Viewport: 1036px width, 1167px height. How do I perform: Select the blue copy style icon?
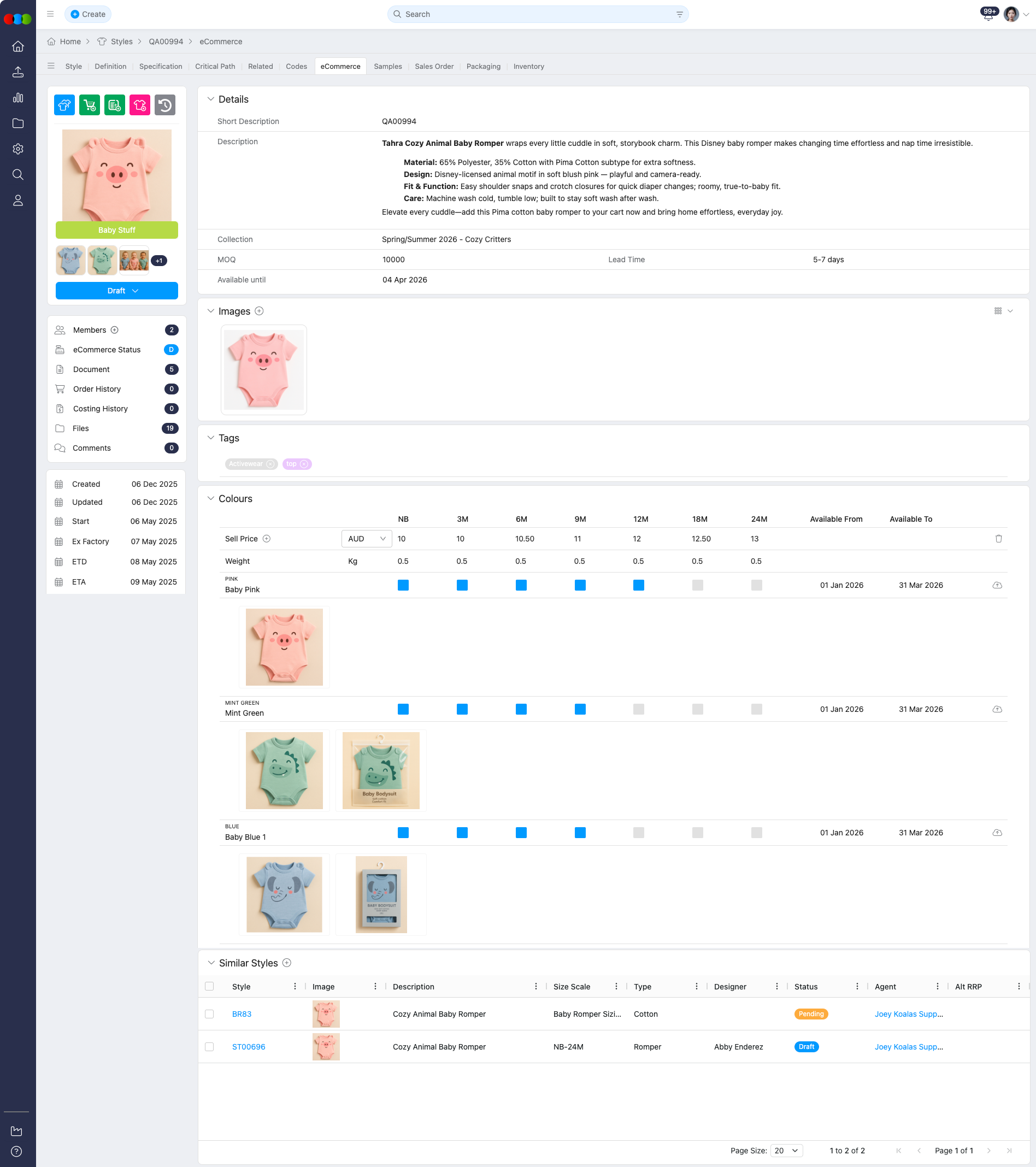tap(64, 104)
